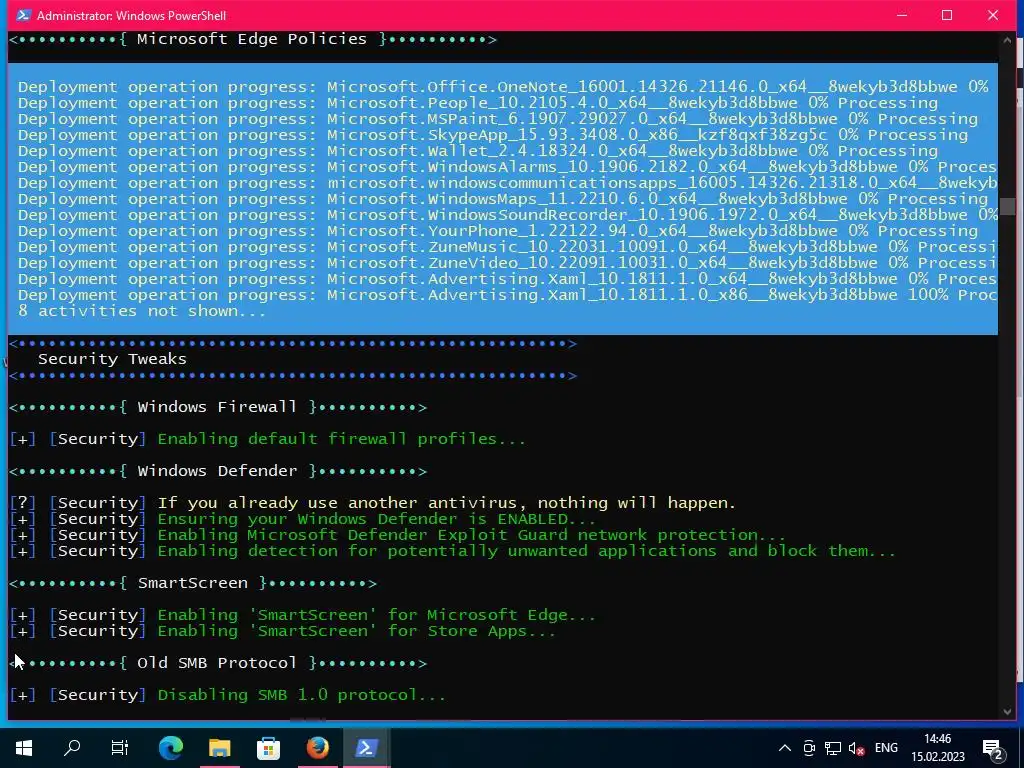Image resolution: width=1024 pixels, height=768 pixels.
Task: Click Advertising.Xaml x64 progress line
Action: click(x=507, y=279)
